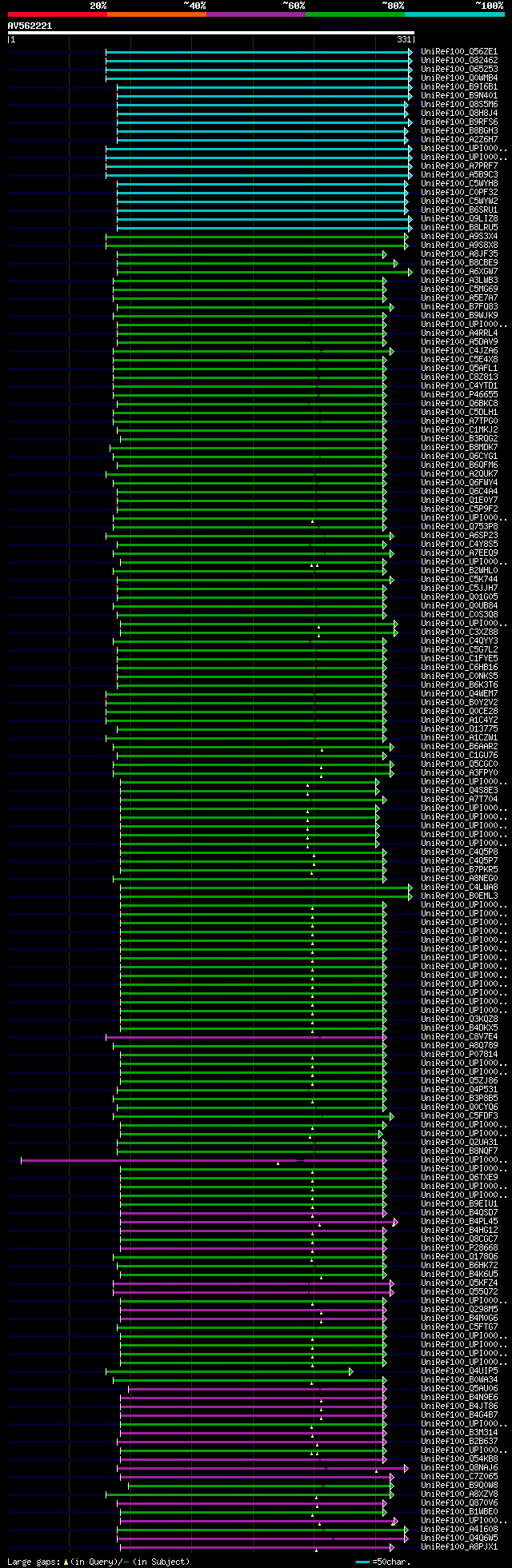Select hit UniRef100_O13775
The width and height of the screenshot is (512, 1568).
coord(459,728)
